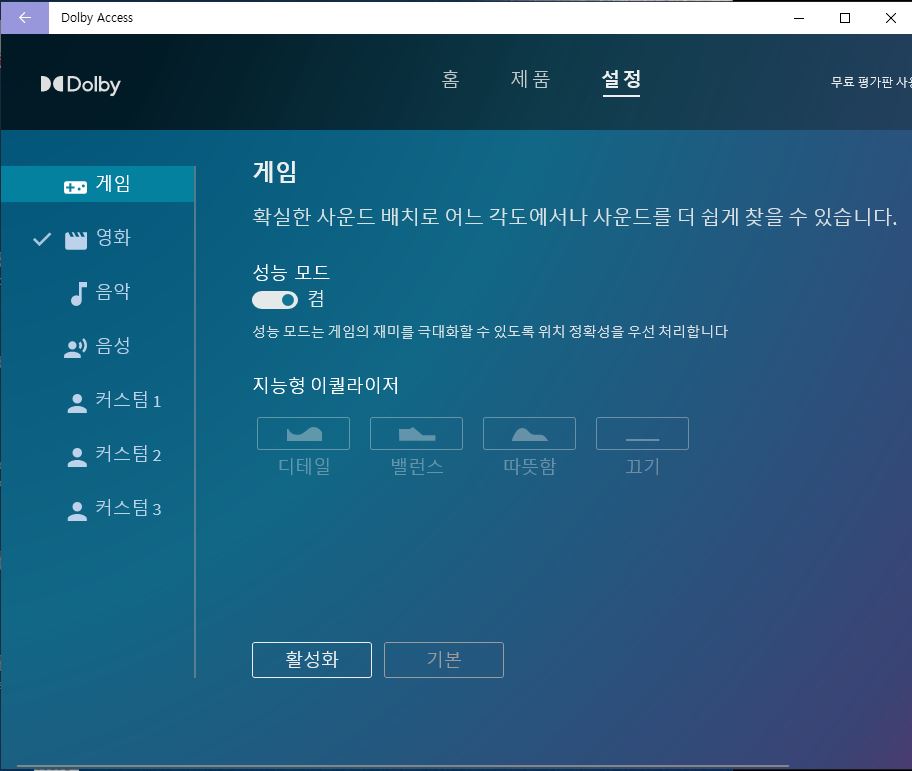Choose the 끄기 equalizer off icon
912x771 pixels.
(642, 433)
